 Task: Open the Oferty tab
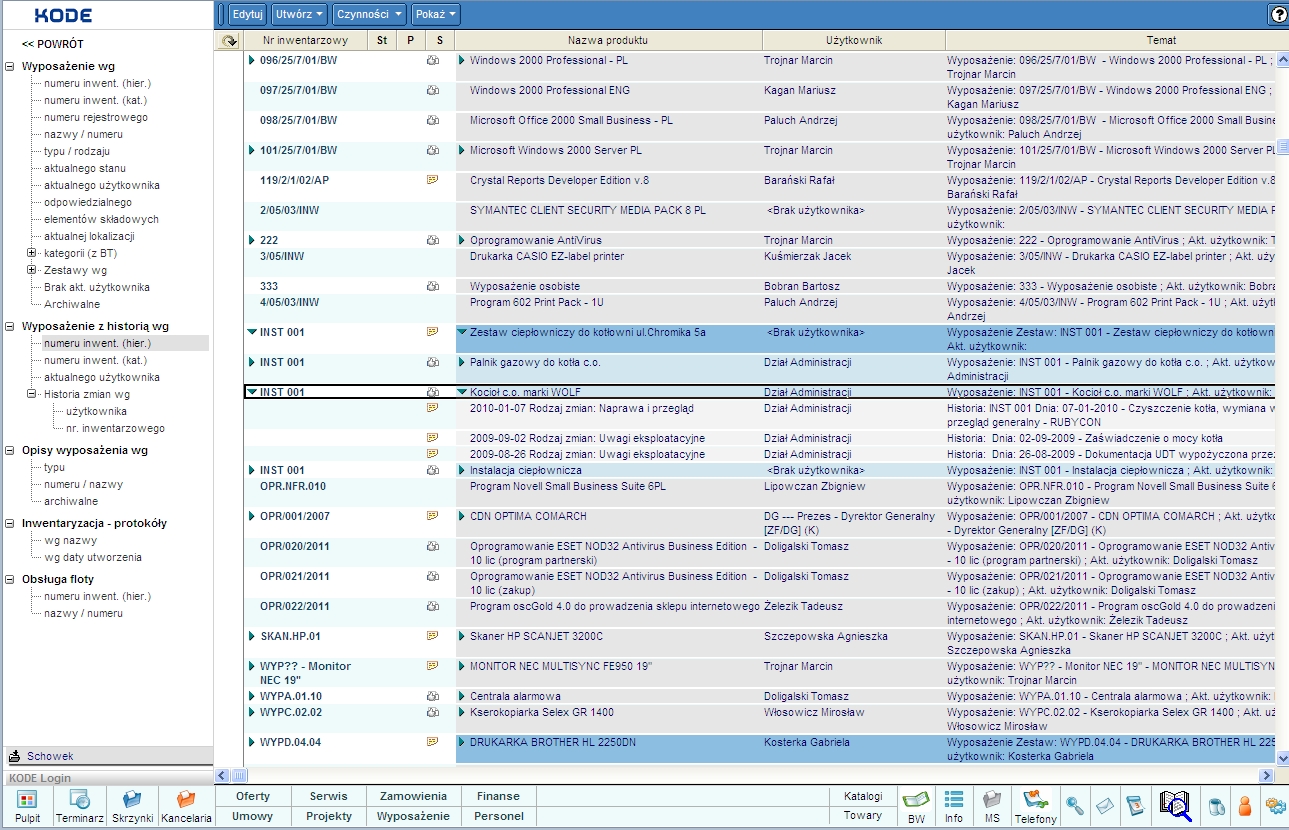coord(253,796)
